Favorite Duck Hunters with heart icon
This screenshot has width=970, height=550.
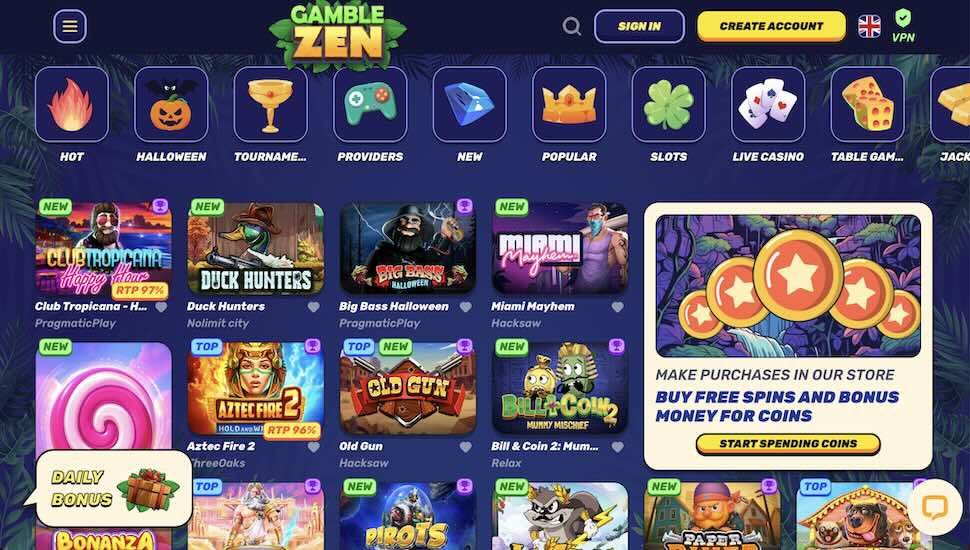[x=314, y=307]
